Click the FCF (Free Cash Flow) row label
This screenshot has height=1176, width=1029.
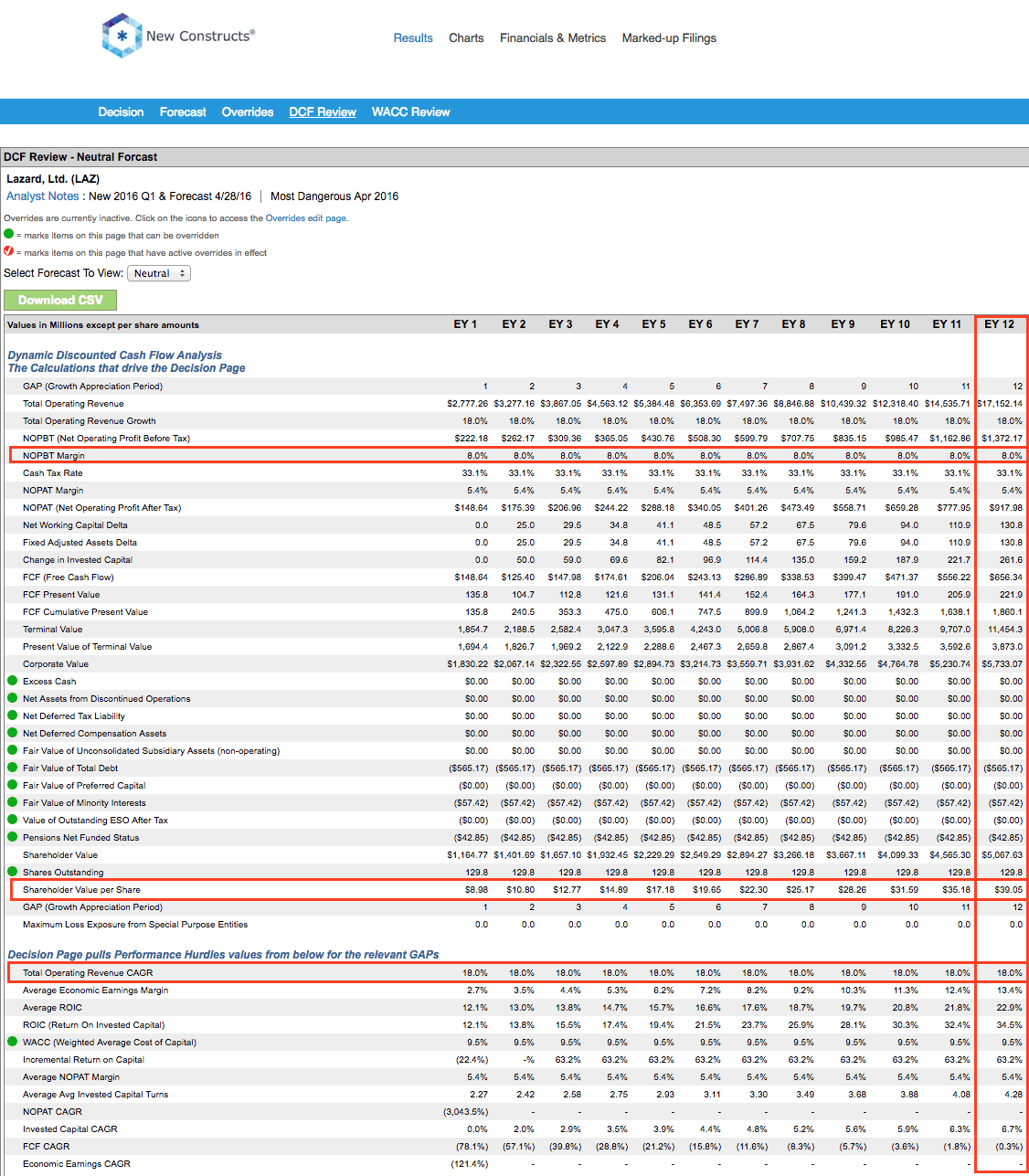click(69, 577)
